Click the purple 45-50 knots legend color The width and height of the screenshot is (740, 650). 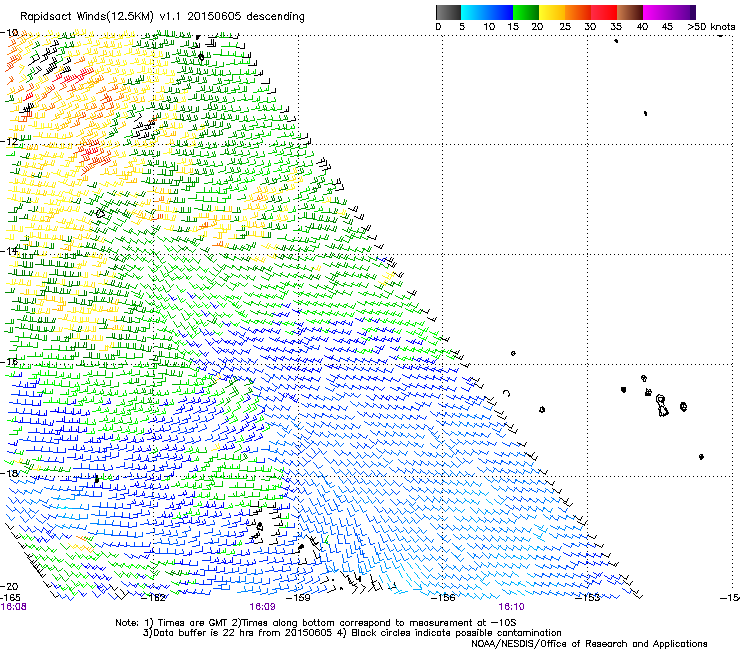[682, 12]
